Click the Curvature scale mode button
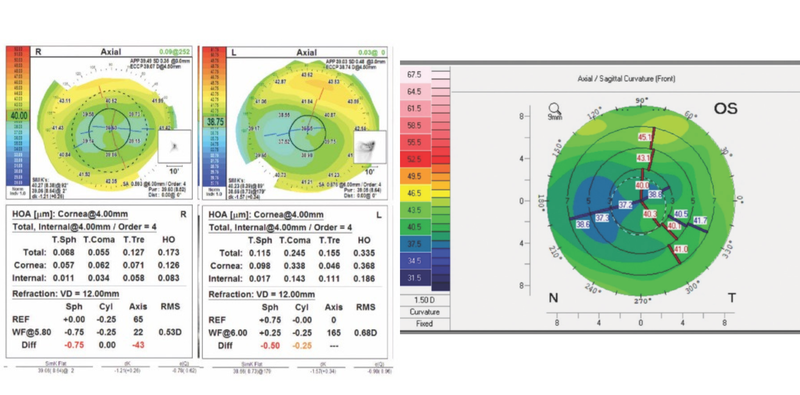Viewport: 800px width, 395px height. tap(425, 312)
